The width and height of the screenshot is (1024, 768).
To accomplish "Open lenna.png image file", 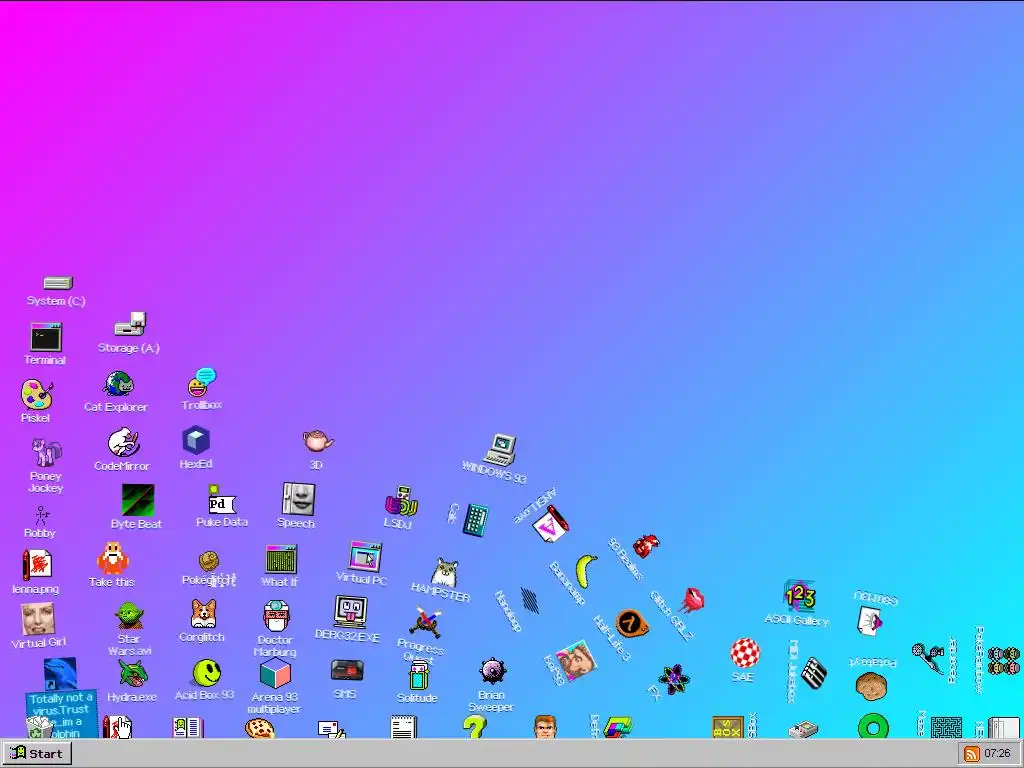I will pos(37,565).
